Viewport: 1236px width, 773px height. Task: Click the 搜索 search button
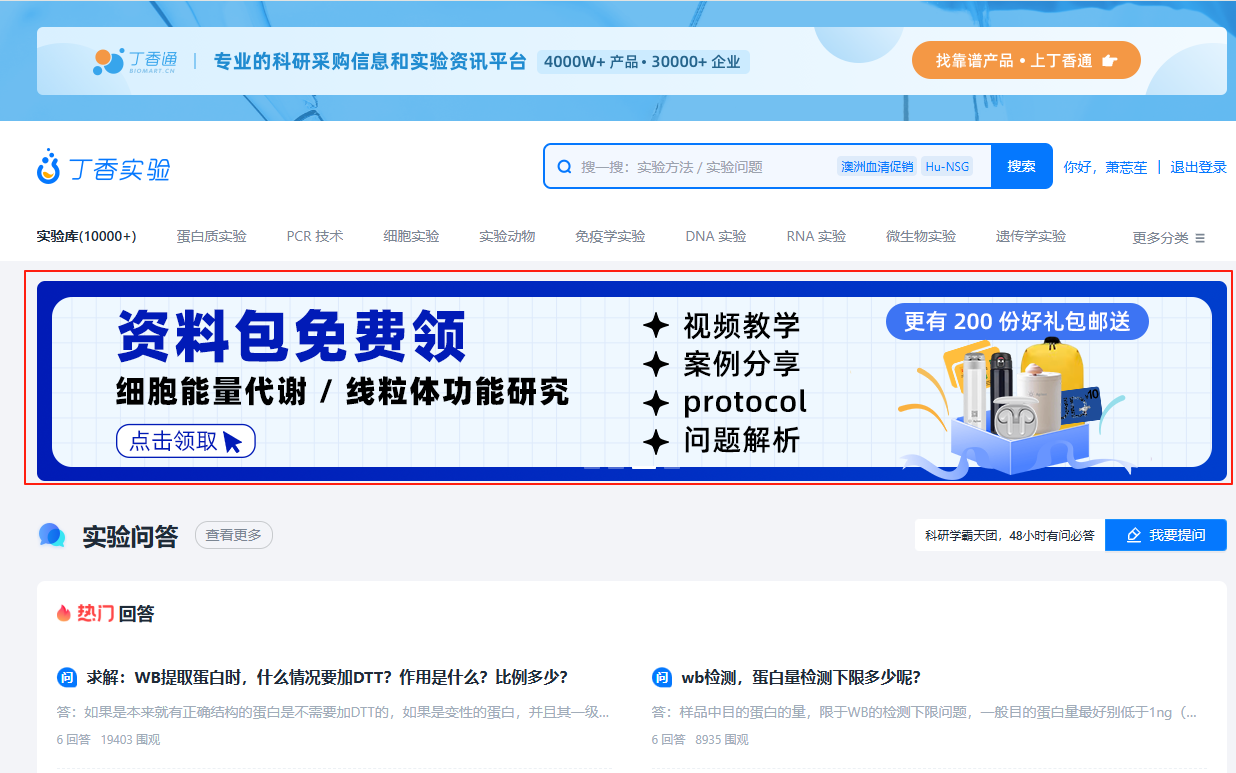1021,166
